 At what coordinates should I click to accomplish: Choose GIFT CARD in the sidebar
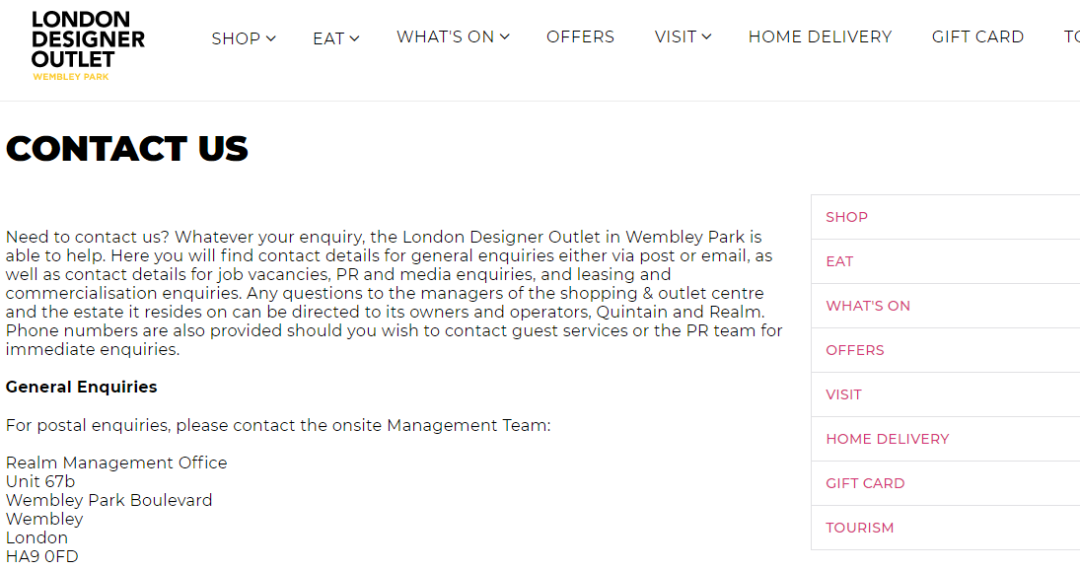pyautogui.click(x=865, y=483)
